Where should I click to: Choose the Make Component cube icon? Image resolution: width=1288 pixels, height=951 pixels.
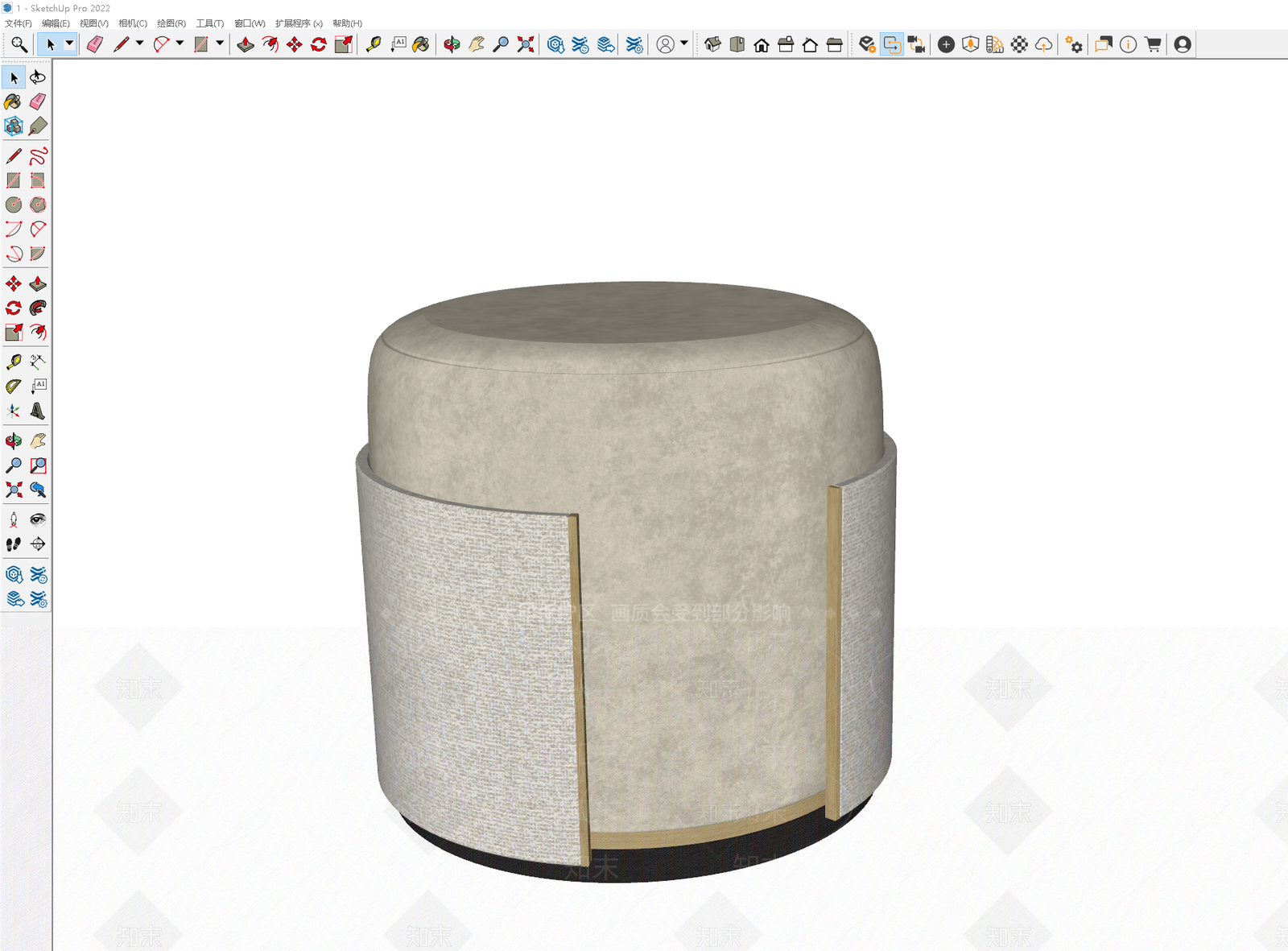[x=14, y=126]
